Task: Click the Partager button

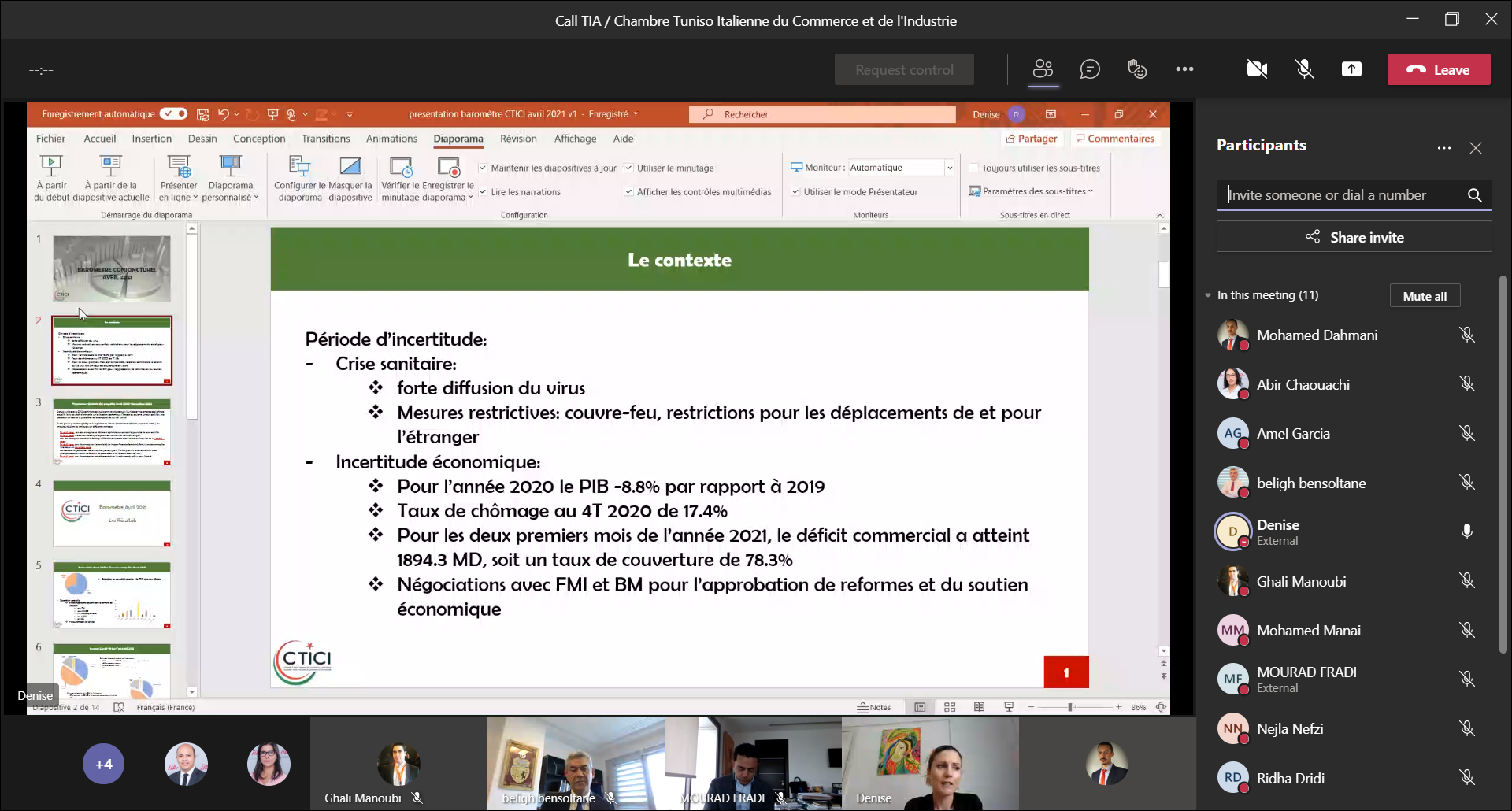Action: click(1032, 139)
